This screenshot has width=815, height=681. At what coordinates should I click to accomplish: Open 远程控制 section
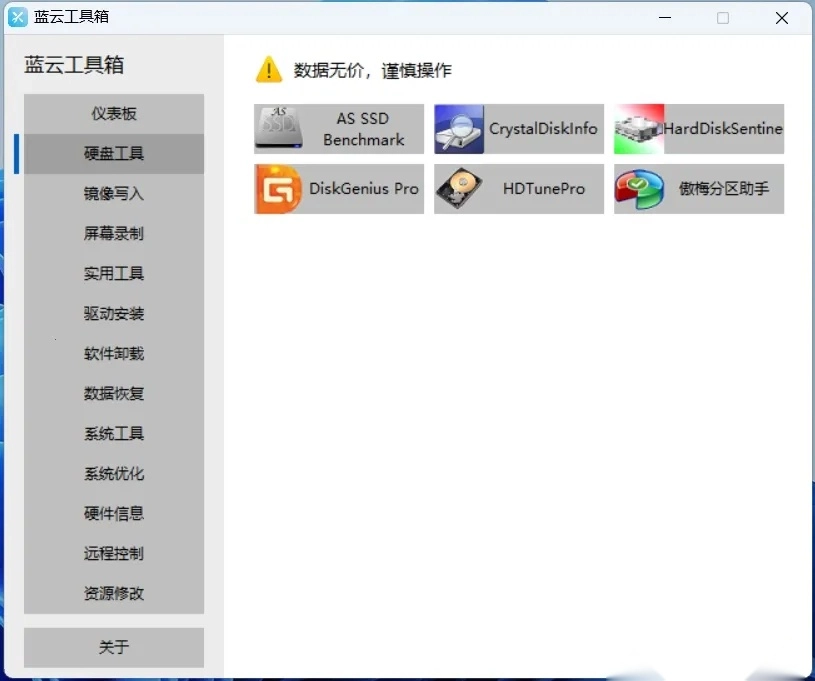coord(113,553)
